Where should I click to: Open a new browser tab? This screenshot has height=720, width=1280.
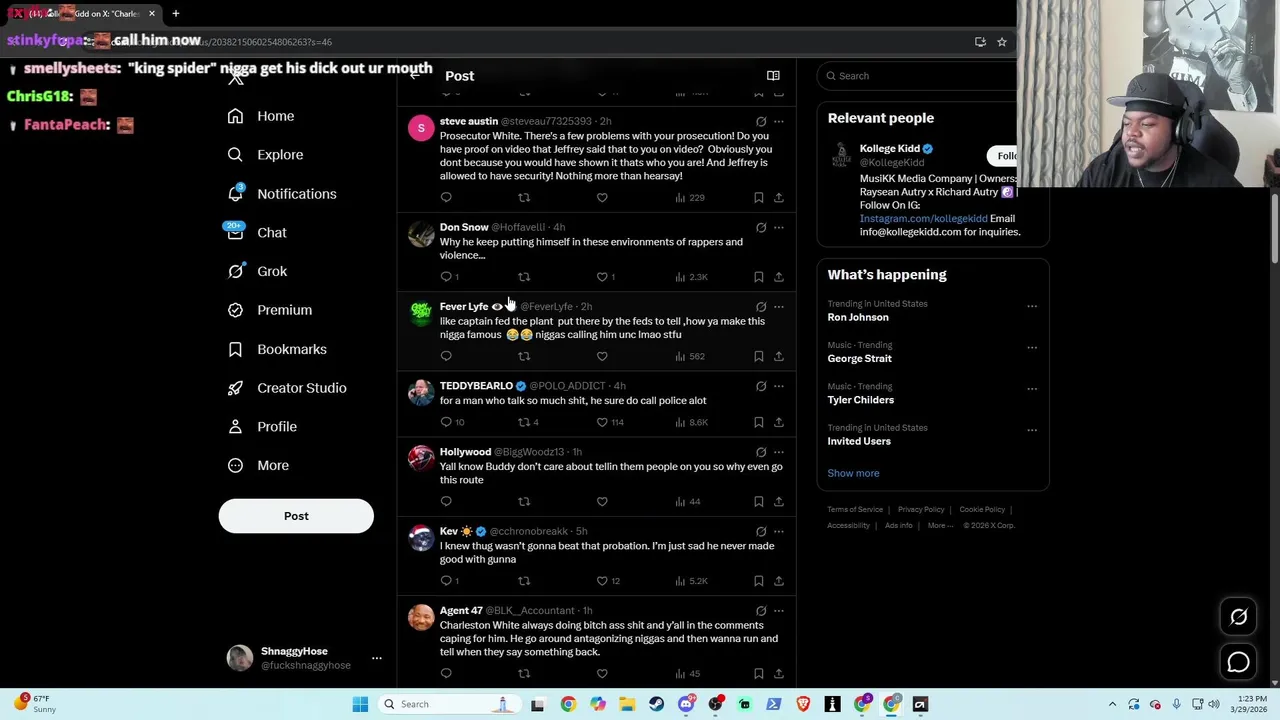[176, 14]
